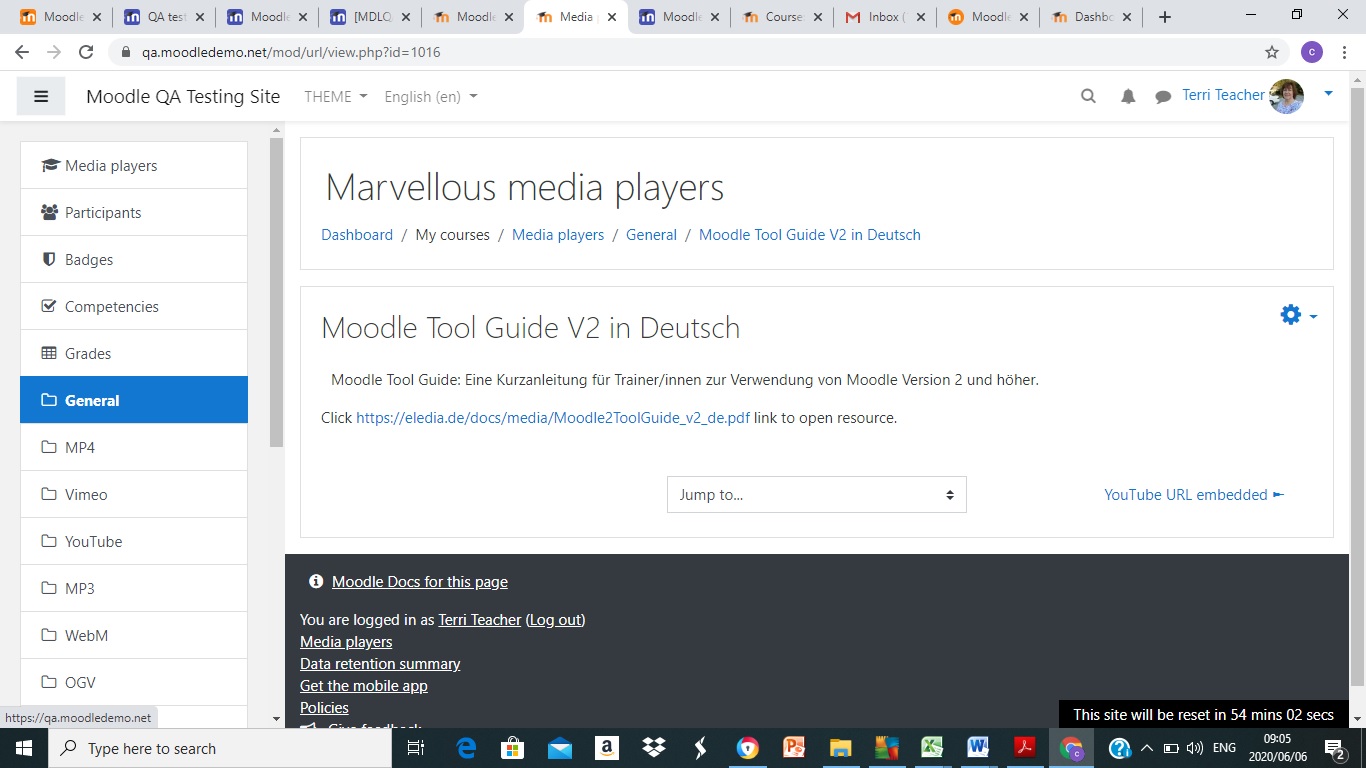Image resolution: width=1366 pixels, height=768 pixels.
Task: Open the Jump to... selector
Action: click(817, 494)
